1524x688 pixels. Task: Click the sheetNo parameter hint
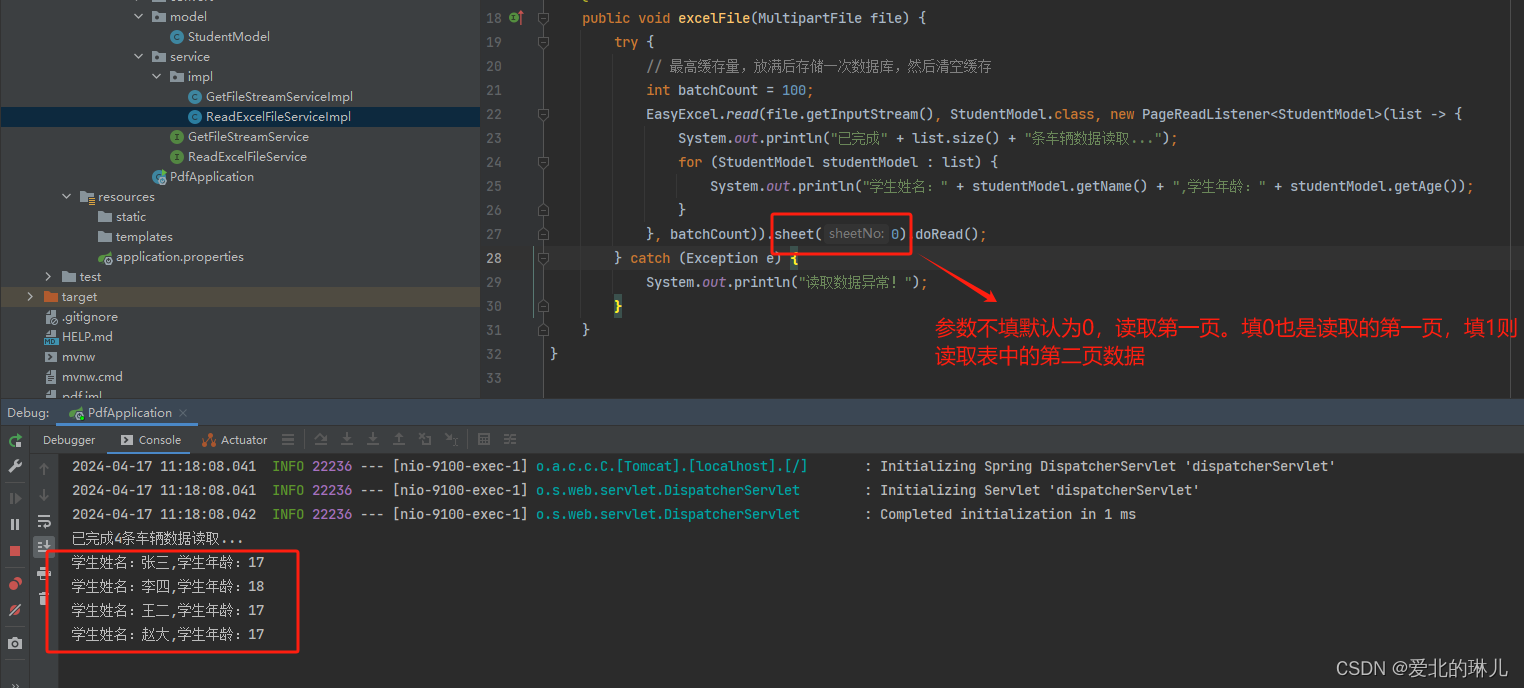point(857,234)
